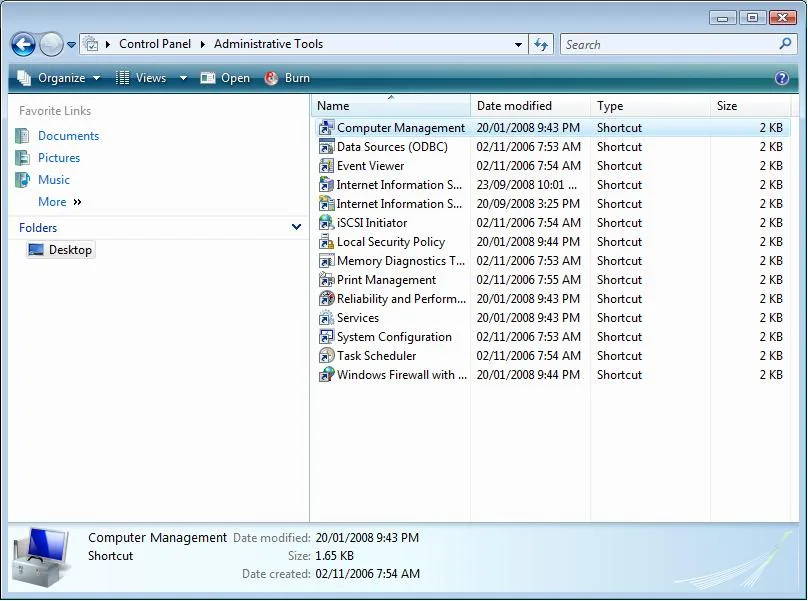Click the Computer Management shortcut icon
Screen dimensions: 808x601
tap(326, 127)
